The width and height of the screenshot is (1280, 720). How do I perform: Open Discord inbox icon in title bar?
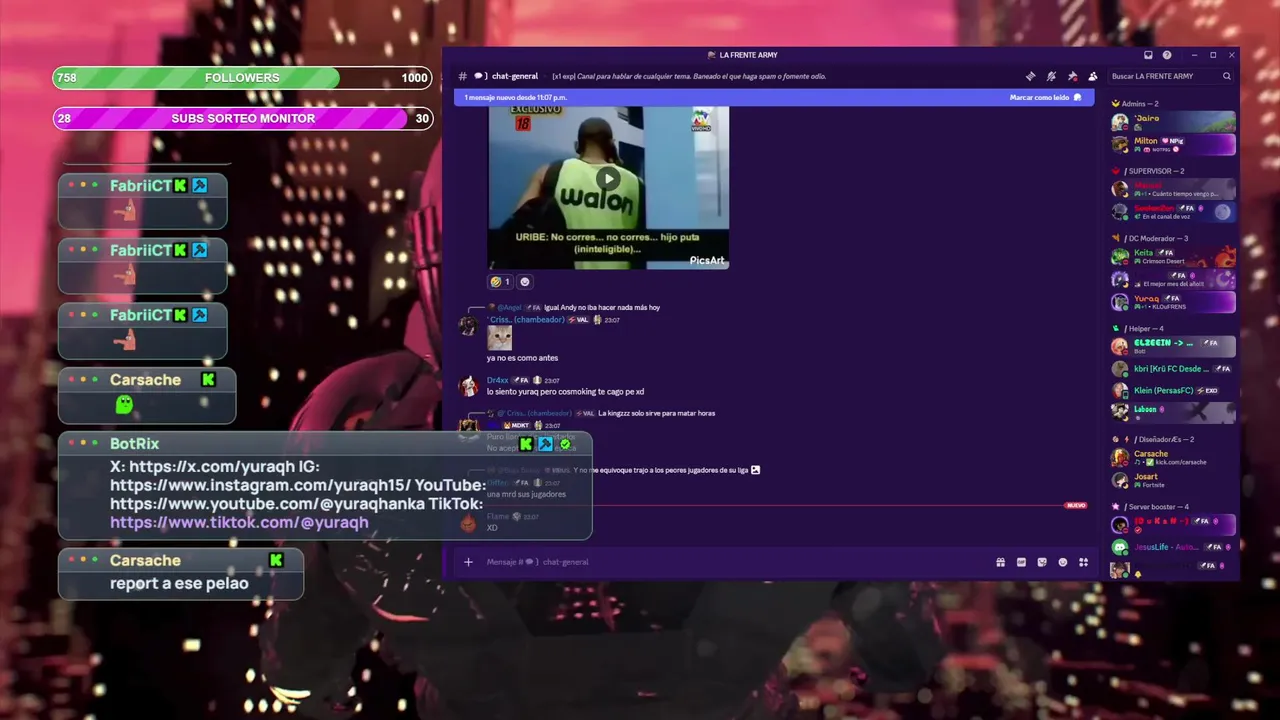coord(1148,55)
